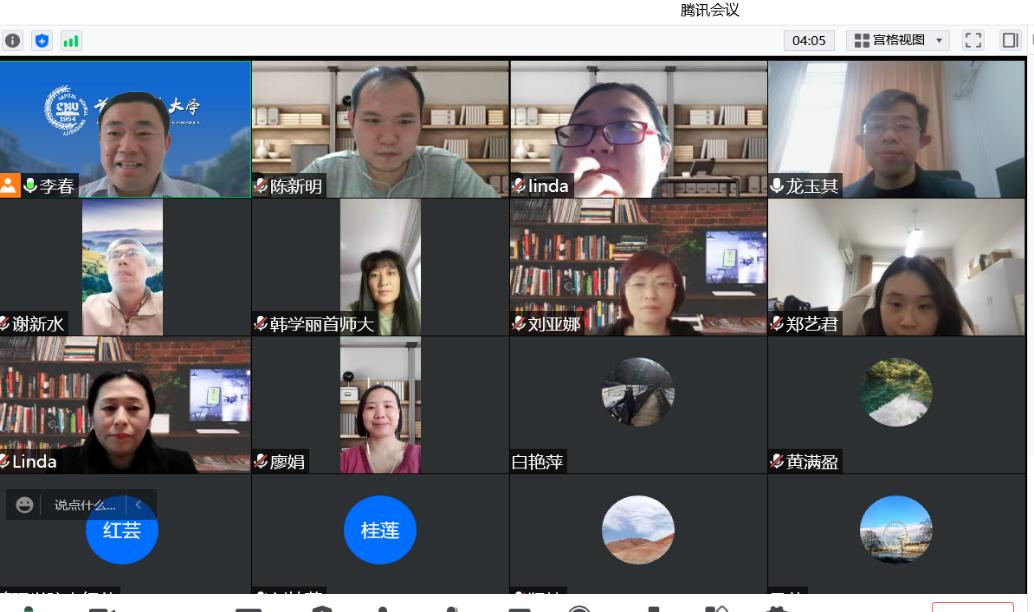The width and height of the screenshot is (1034, 612).
Task: Toggle the muted mic icon for 郑艺君
Action: point(777,324)
